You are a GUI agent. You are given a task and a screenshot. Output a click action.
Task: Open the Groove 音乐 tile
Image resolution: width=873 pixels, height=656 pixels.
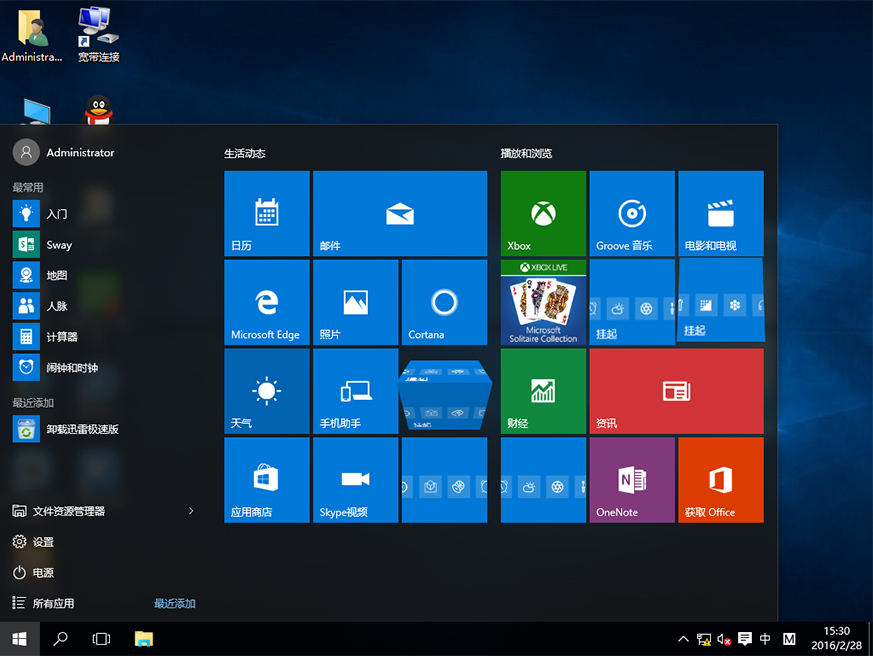pos(632,213)
